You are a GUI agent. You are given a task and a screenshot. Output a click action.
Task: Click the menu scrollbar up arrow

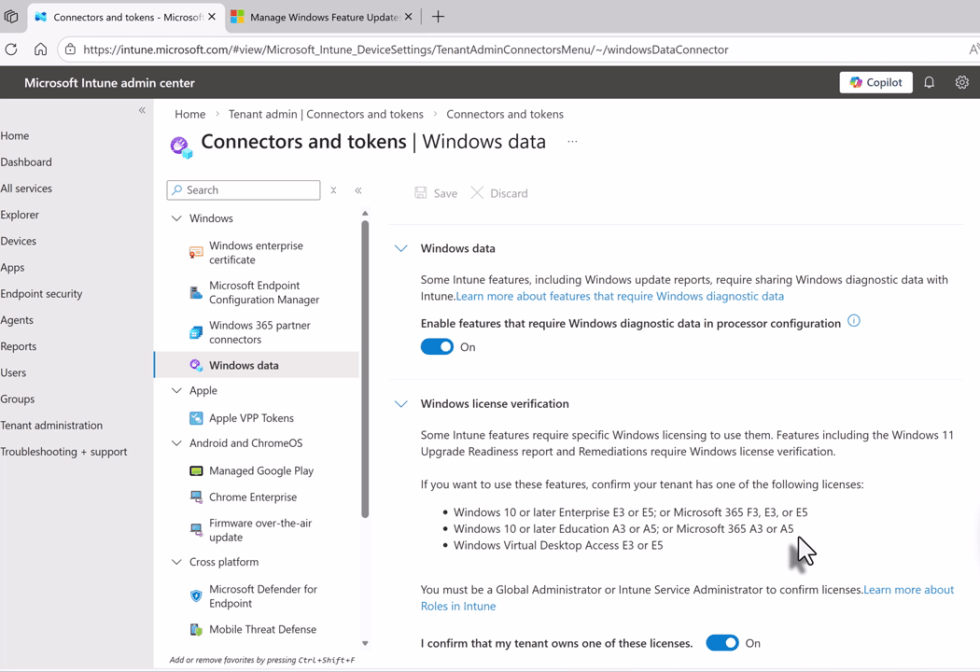tap(365, 214)
